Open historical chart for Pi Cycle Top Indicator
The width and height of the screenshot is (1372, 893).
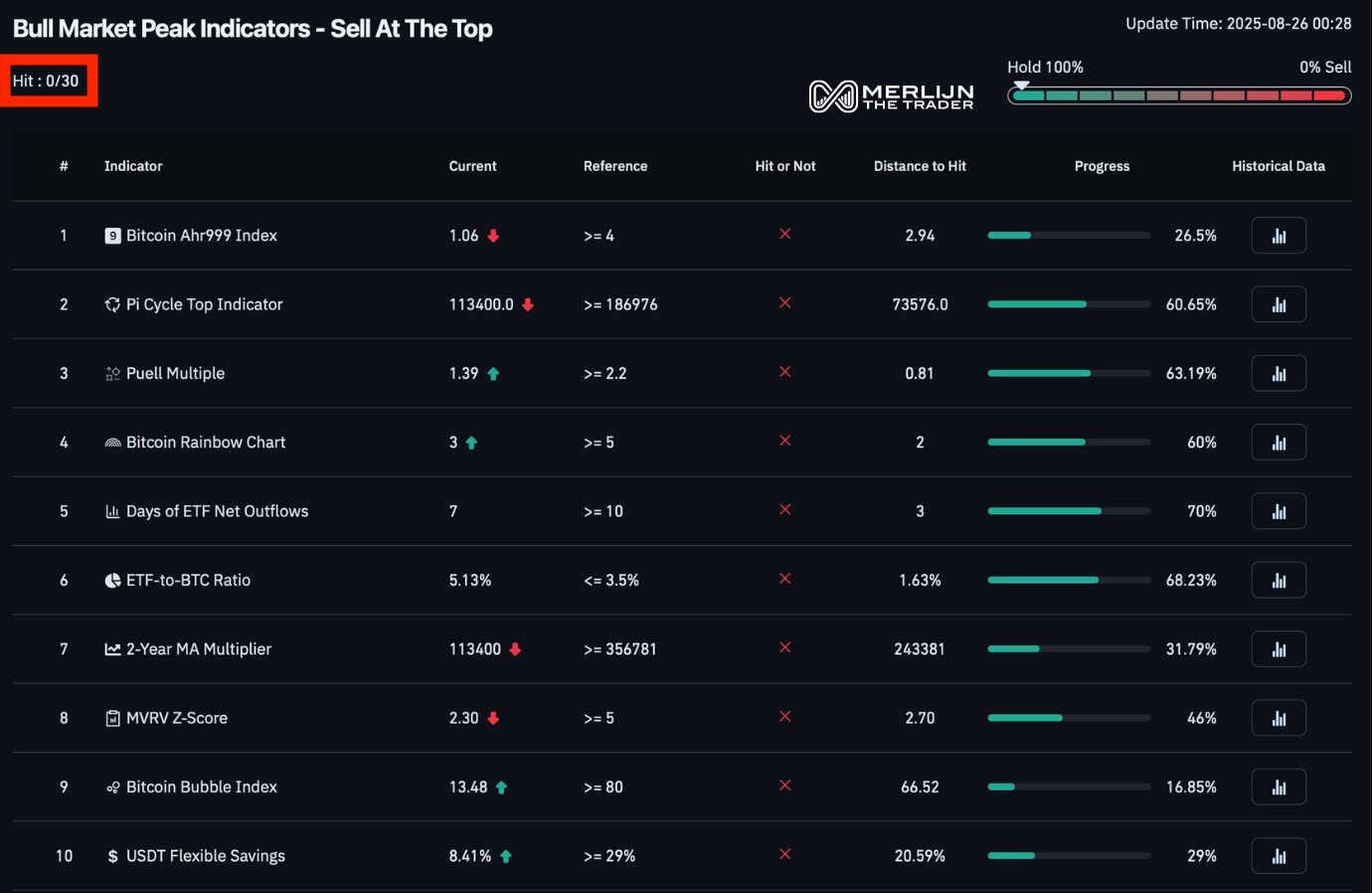coord(1279,304)
